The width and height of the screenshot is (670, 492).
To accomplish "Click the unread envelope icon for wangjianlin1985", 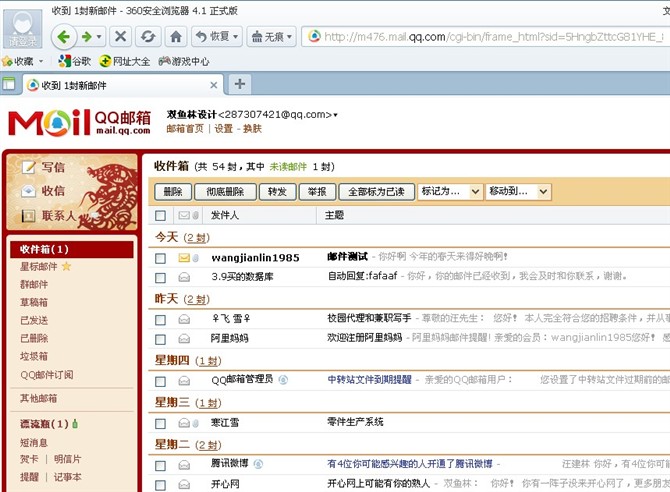I will pos(184,258).
